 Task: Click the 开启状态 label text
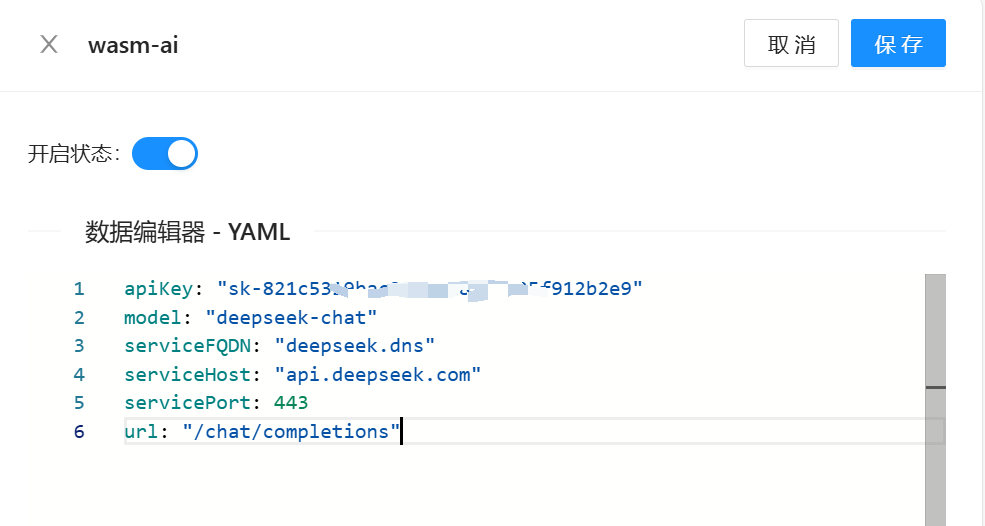[74, 154]
